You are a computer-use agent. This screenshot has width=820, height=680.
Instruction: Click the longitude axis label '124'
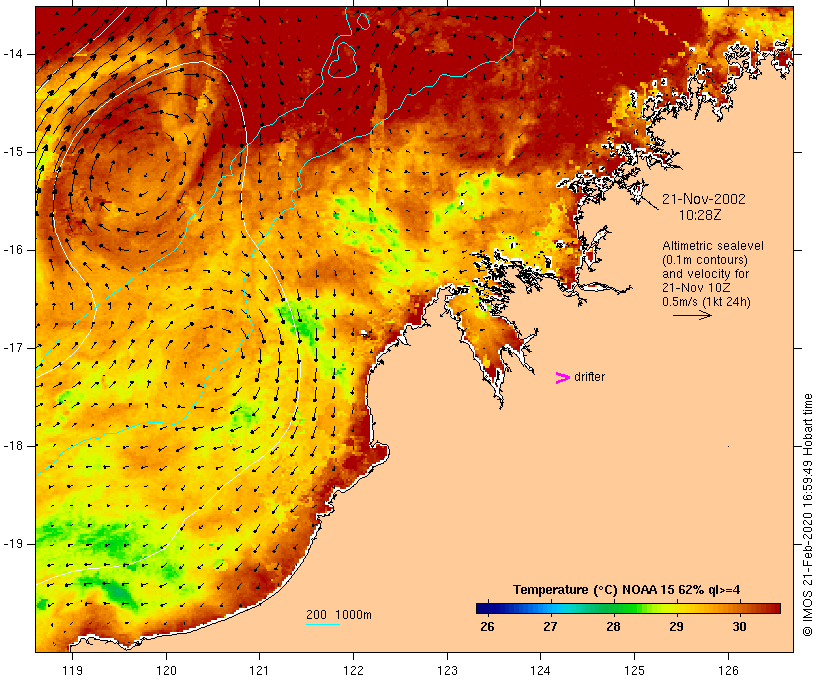point(540,670)
